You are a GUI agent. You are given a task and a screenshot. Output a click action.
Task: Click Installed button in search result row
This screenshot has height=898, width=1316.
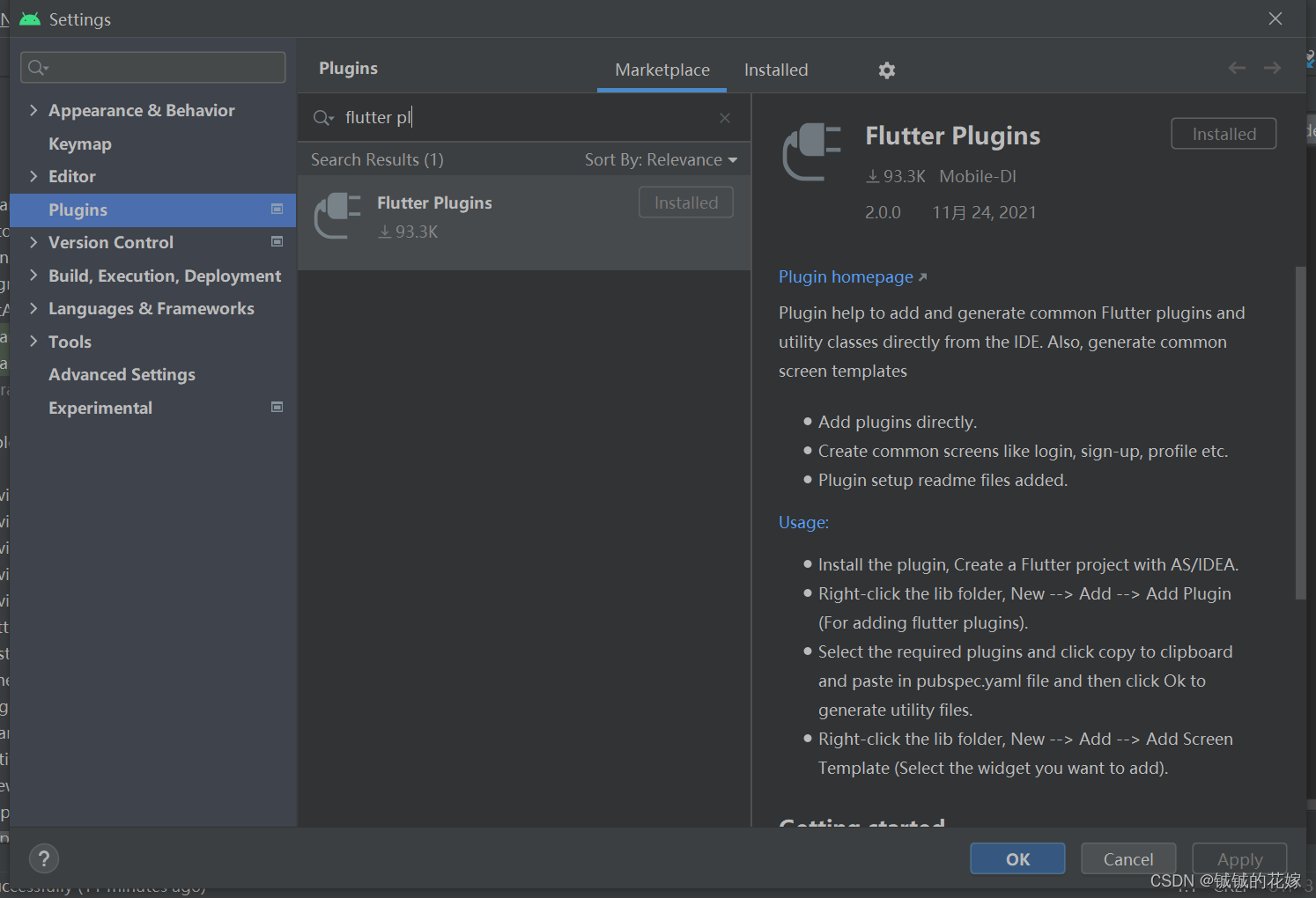click(x=686, y=202)
